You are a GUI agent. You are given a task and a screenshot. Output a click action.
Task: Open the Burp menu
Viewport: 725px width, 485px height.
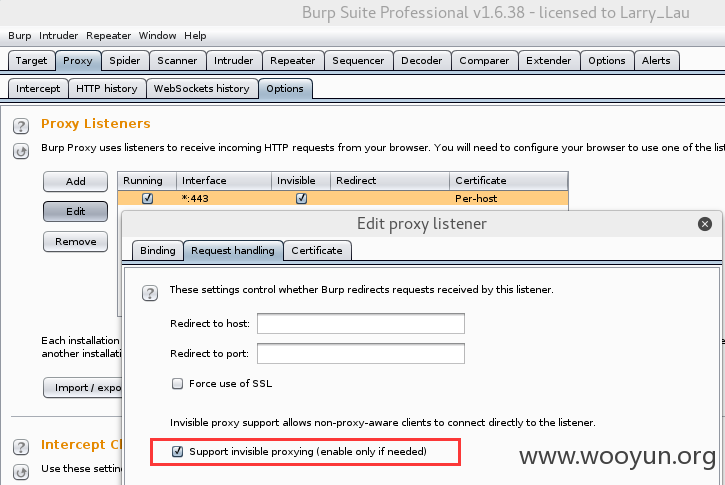[x=20, y=36]
